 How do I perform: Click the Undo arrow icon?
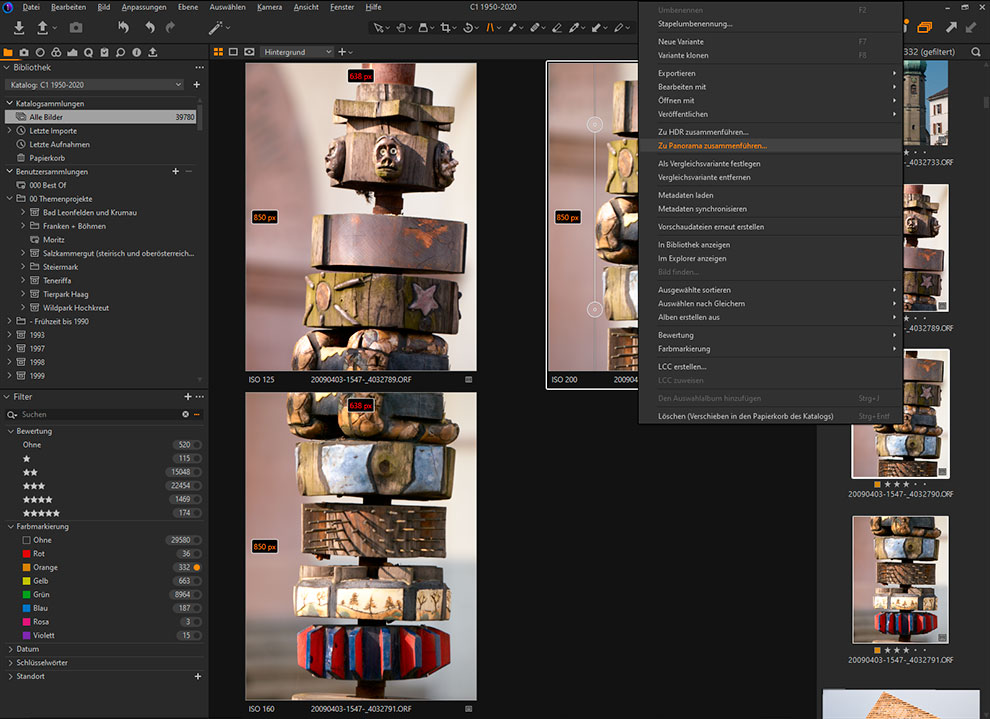pos(150,27)
